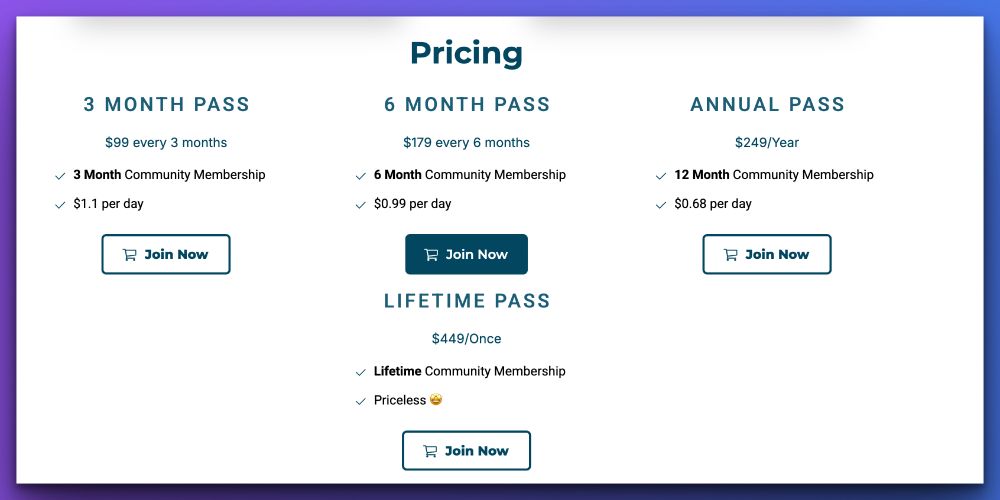
Task: Click cart icon in 3 Month Pass button
Action: (129, 254)
